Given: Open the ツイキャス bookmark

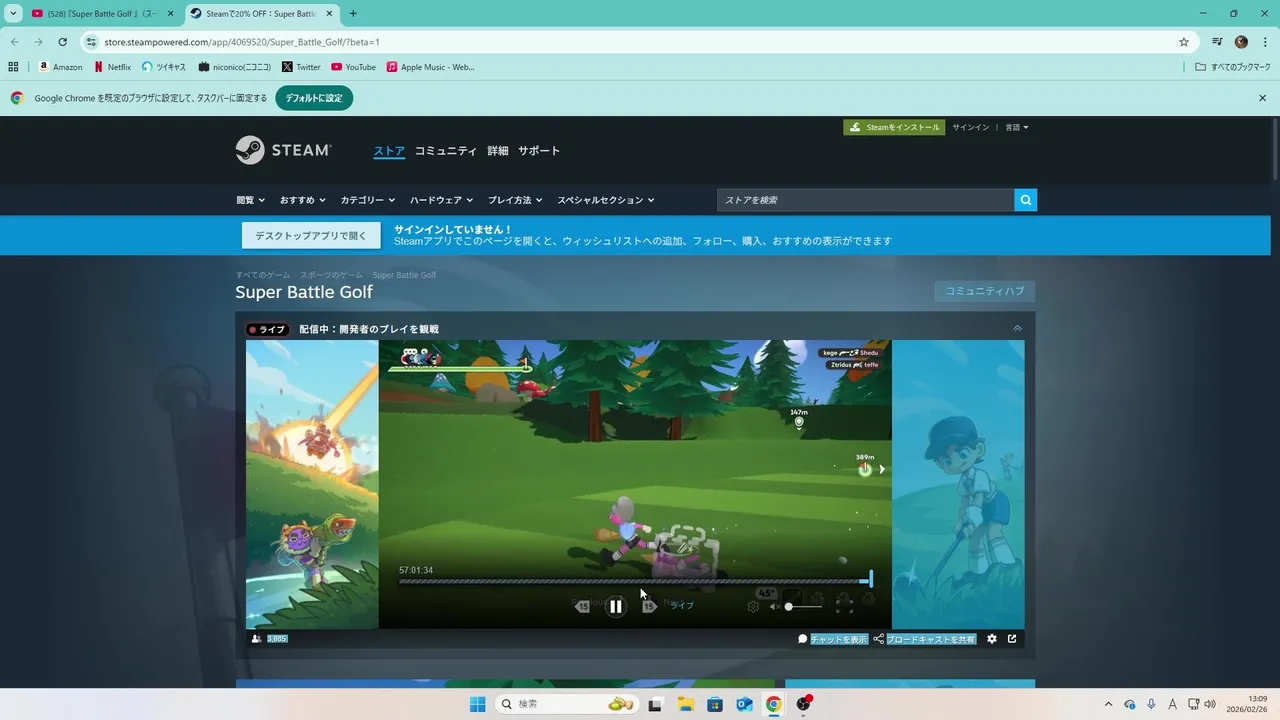Looking at the screenshot, I should 164,67.
